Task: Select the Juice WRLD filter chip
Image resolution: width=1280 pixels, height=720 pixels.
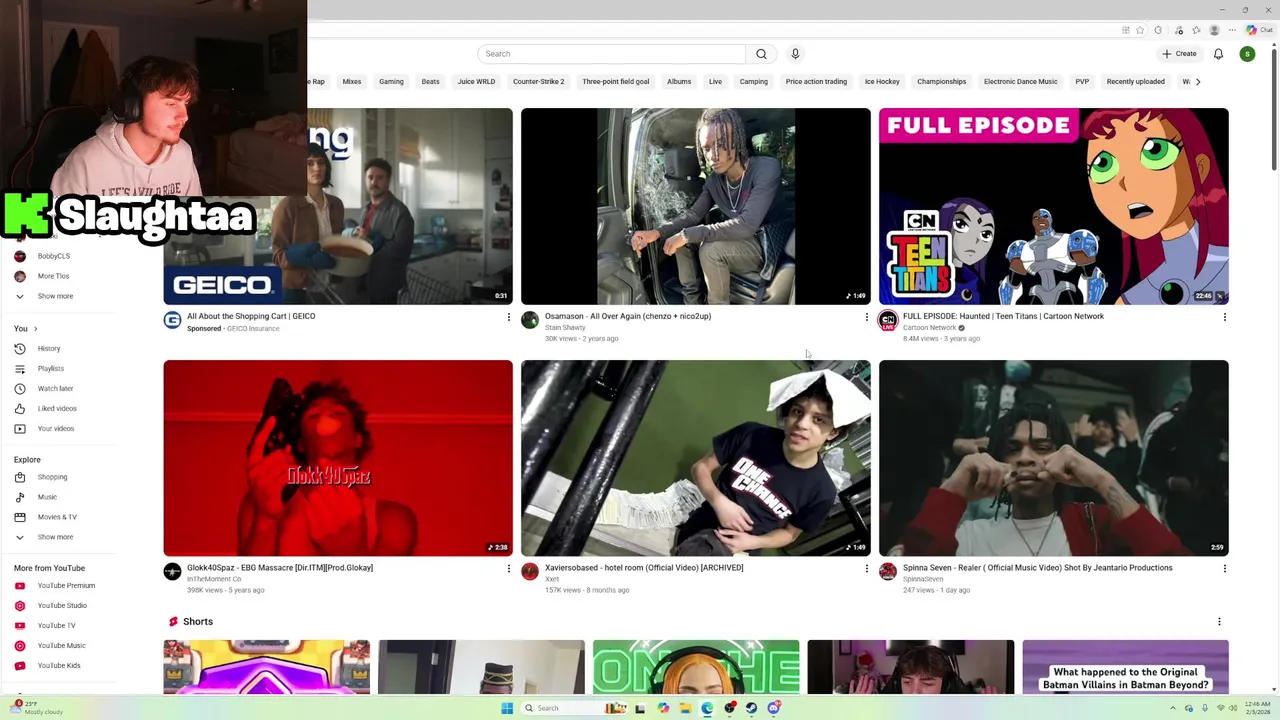Action: 476,82
